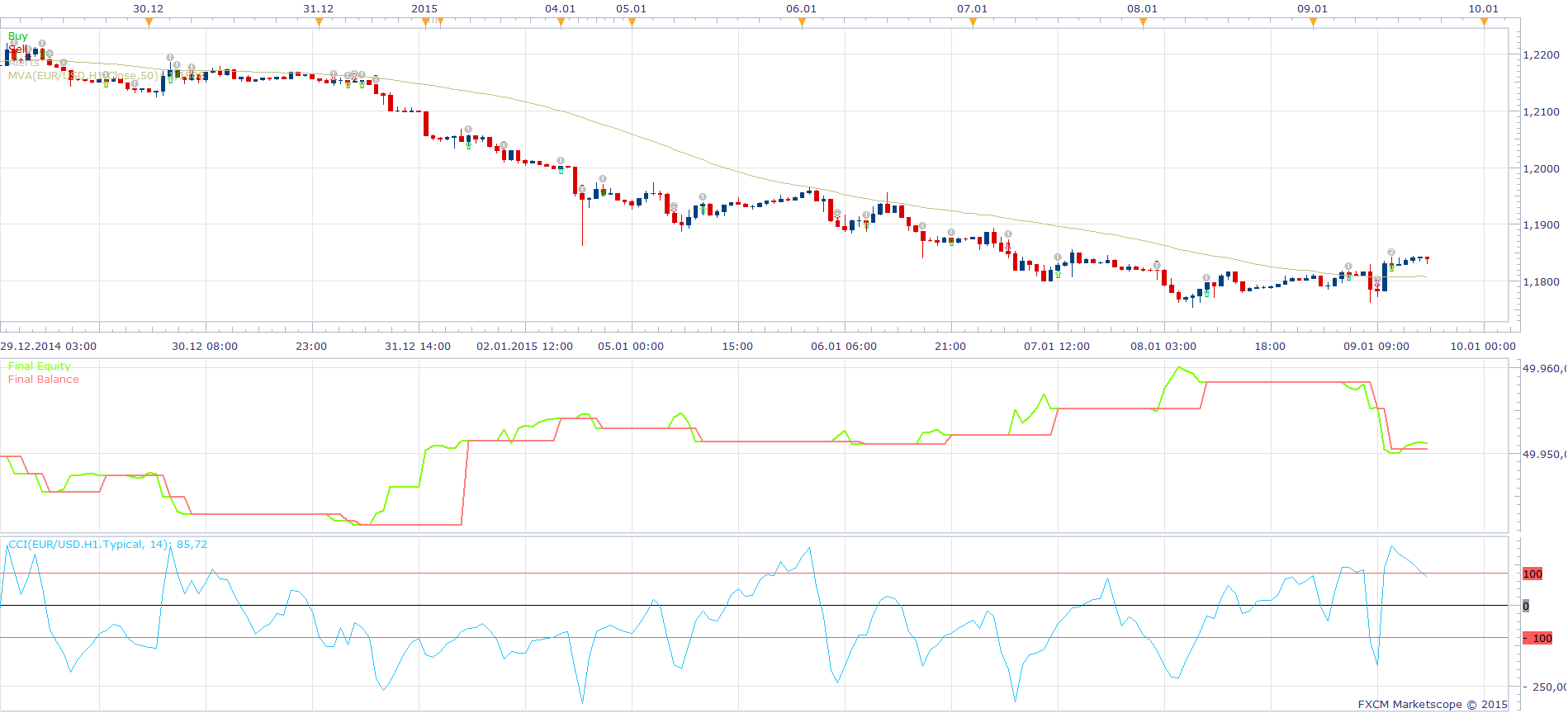Click the orange day marker under 04.01

point(561,22)
